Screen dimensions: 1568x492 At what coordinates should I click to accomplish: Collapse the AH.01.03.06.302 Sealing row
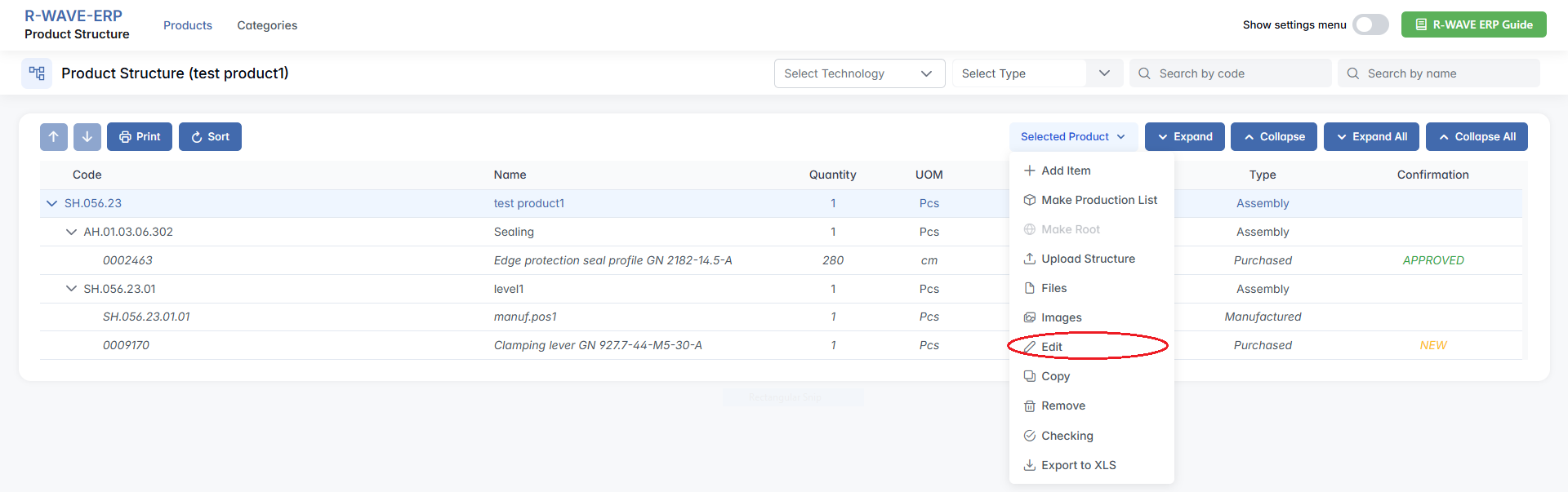click(72, 232)
